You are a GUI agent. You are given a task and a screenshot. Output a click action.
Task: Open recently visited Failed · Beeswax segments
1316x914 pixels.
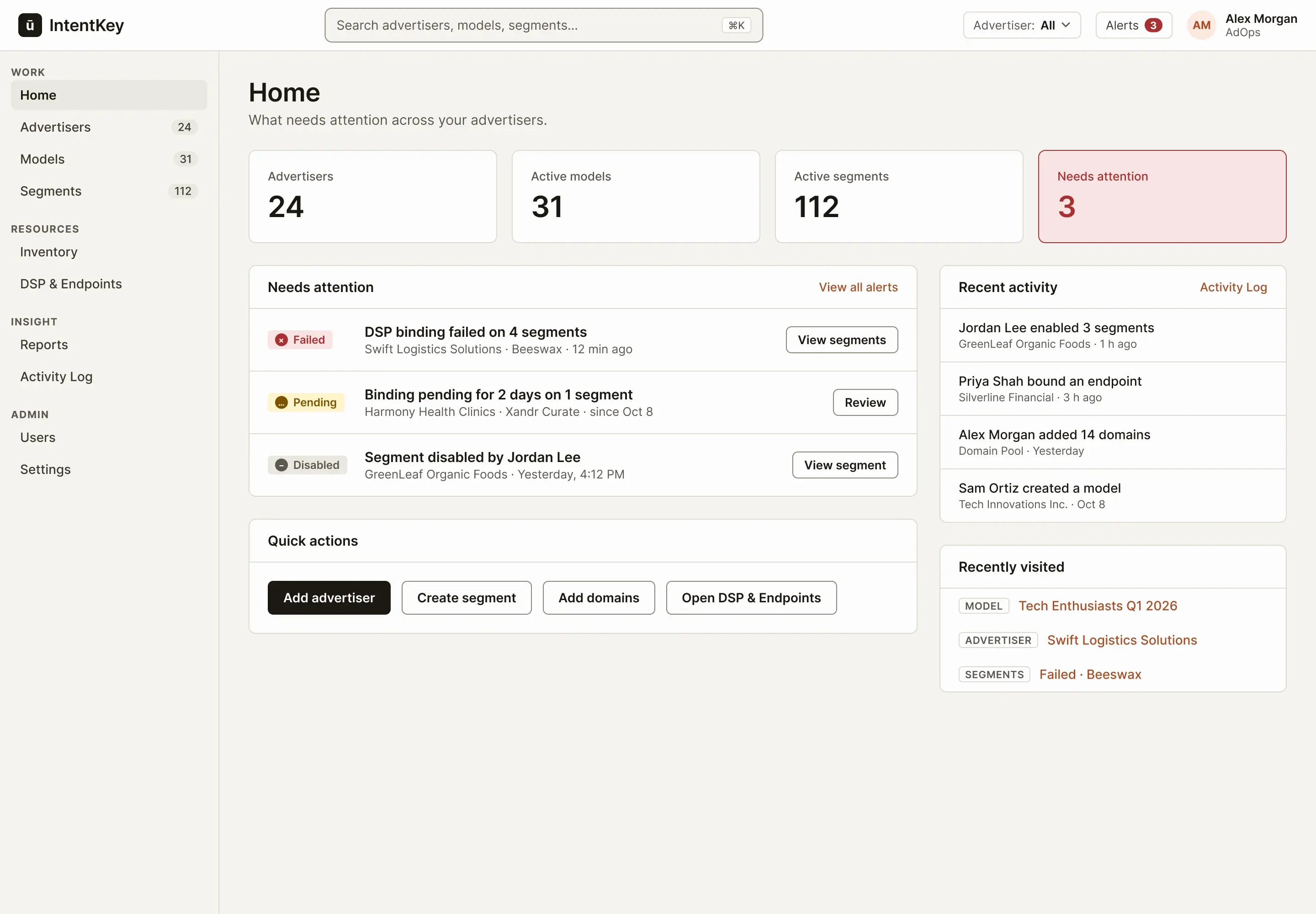(1090, 675)
